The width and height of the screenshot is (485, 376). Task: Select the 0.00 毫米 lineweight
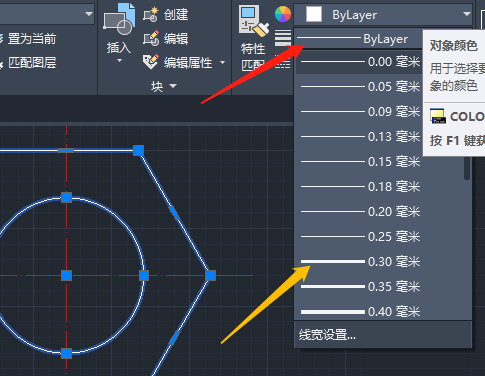point(359,62)
